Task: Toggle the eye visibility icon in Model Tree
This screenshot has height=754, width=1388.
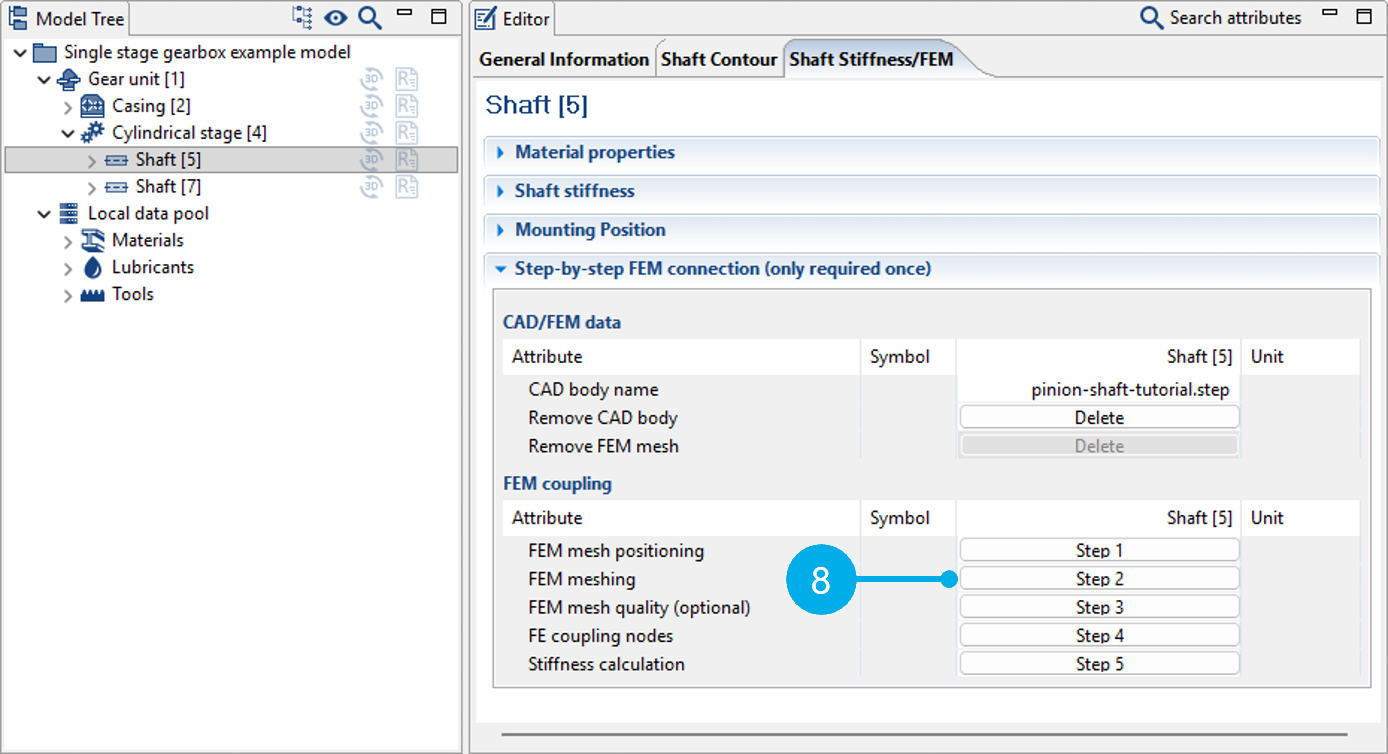Action: (x=336, y=17)
